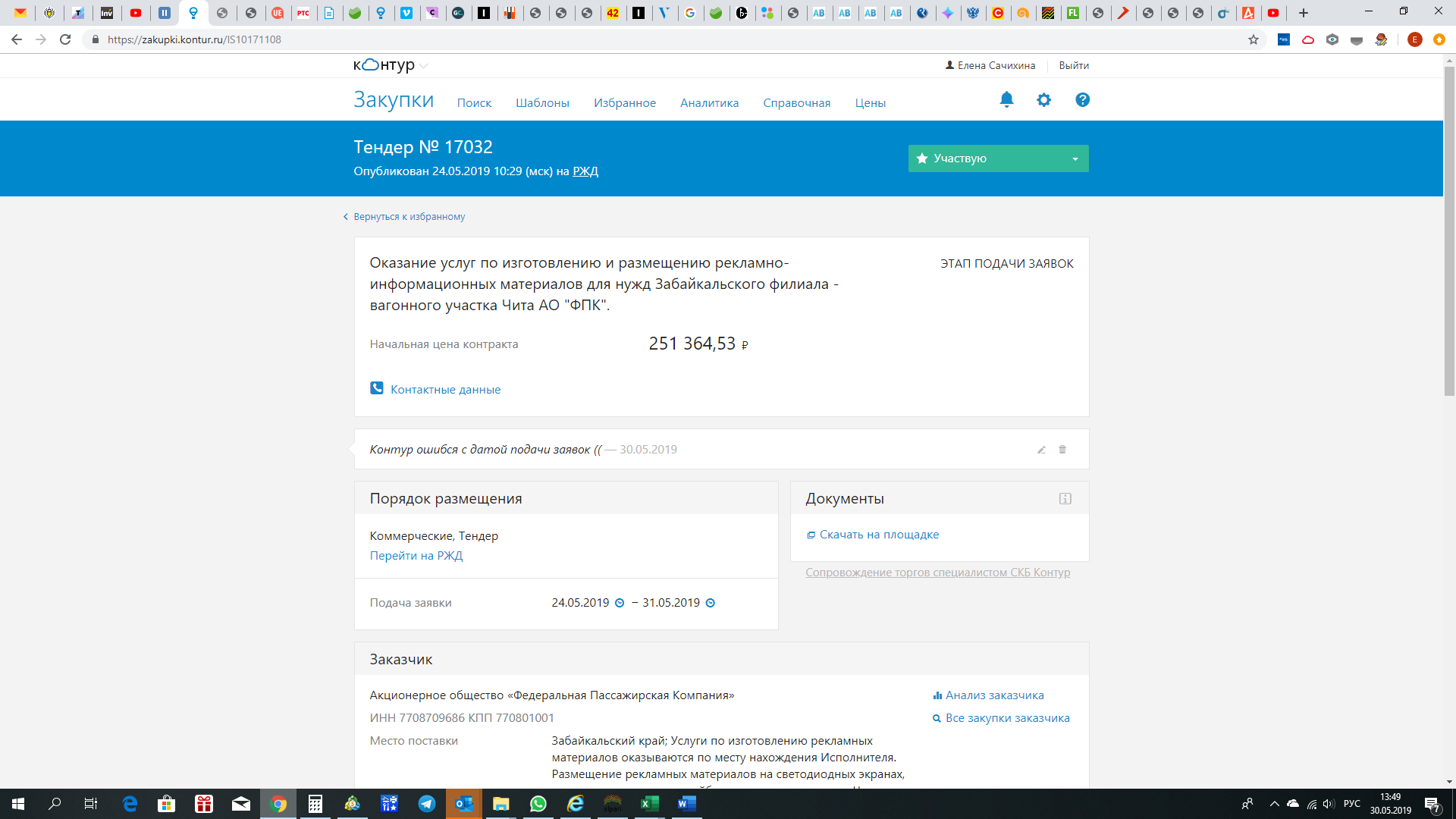Open the help question mark icon

[x=1082, y=100]
